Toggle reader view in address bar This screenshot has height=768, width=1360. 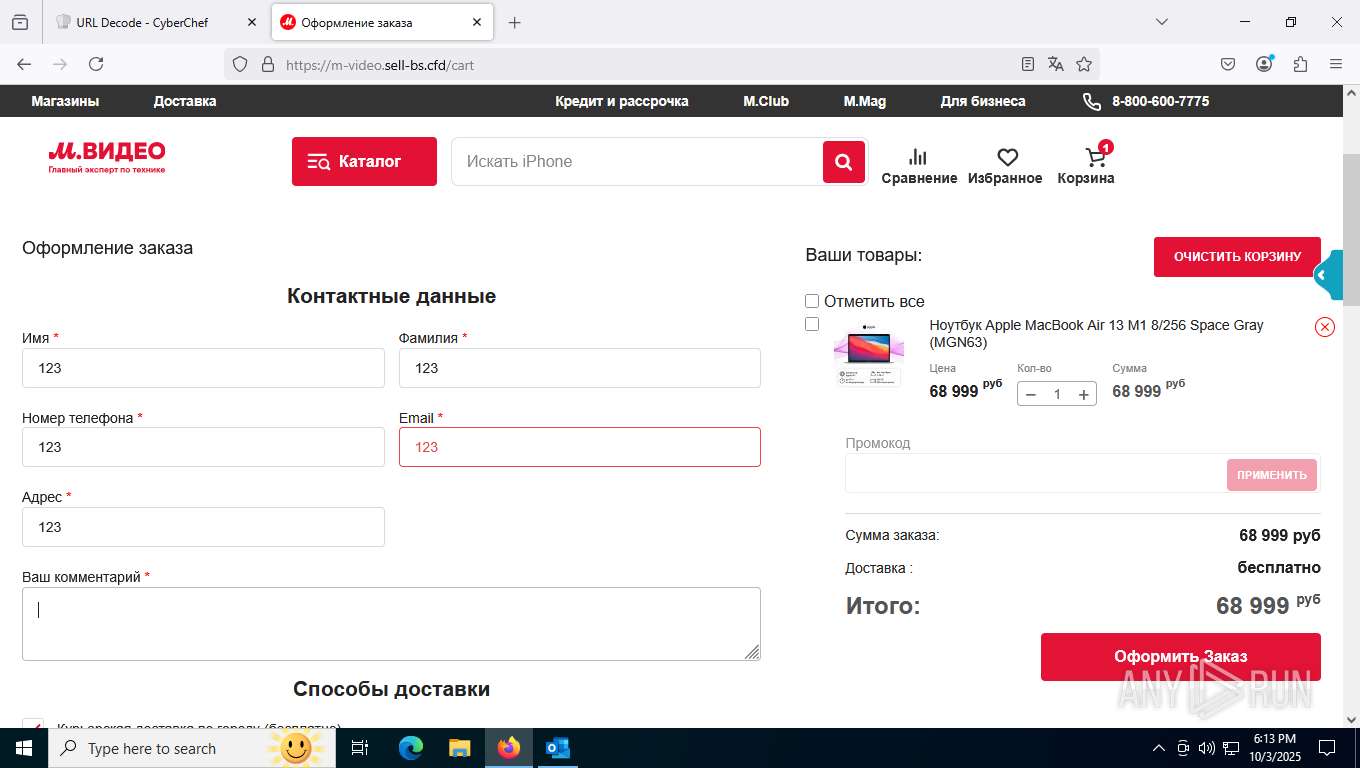click(1028, 64)
